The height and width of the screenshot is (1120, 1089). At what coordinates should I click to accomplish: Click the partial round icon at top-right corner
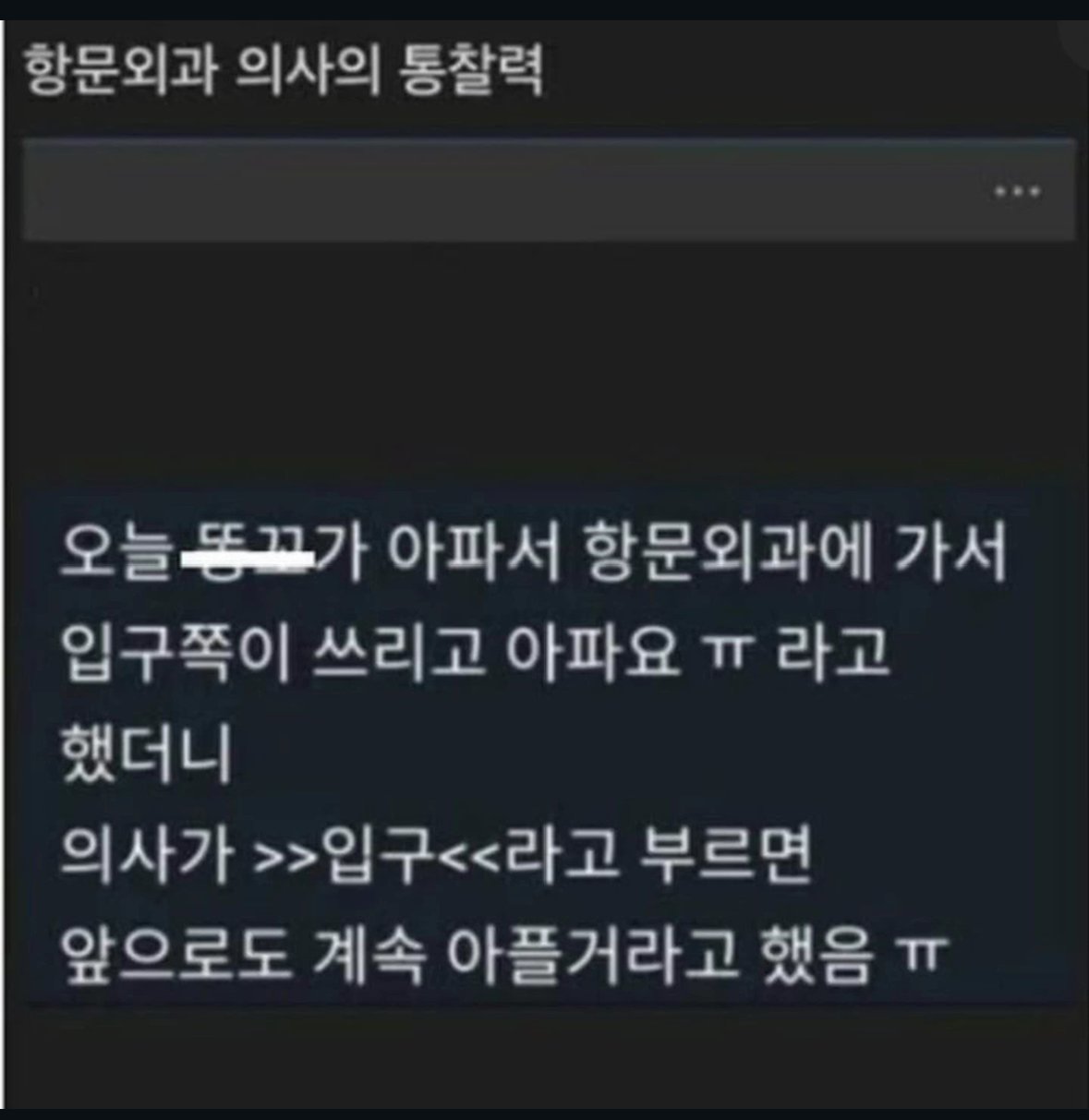[x=1075, y=42]
